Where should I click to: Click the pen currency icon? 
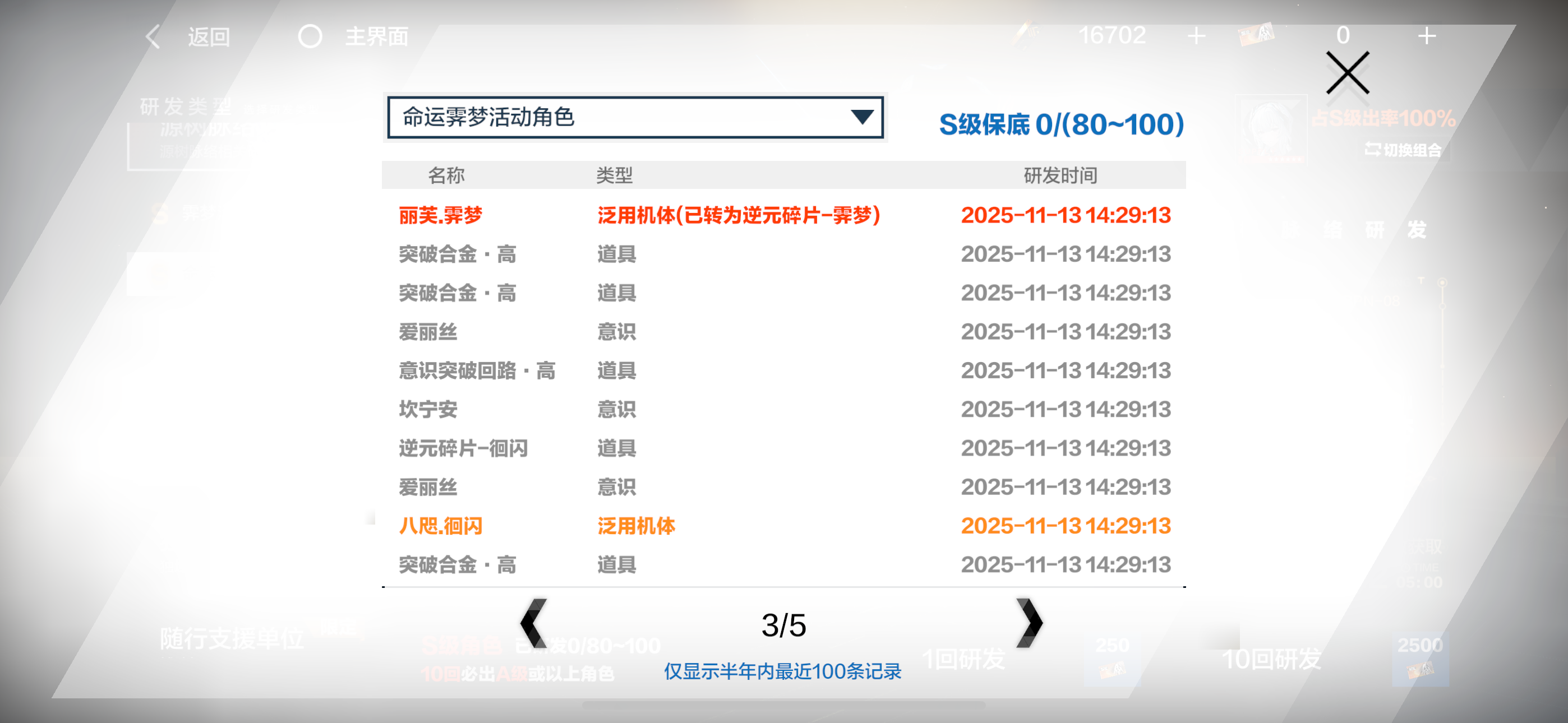[x=1026, y=34]
